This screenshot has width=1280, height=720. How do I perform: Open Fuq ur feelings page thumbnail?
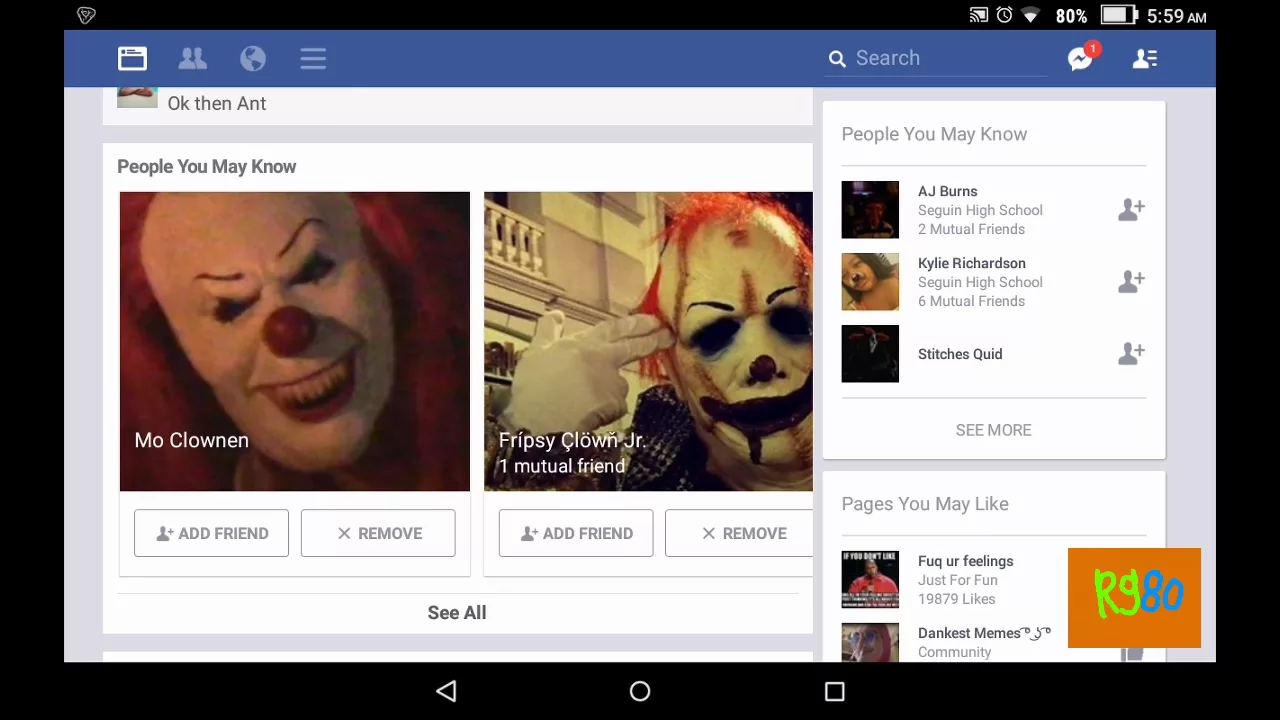(870, 579)
